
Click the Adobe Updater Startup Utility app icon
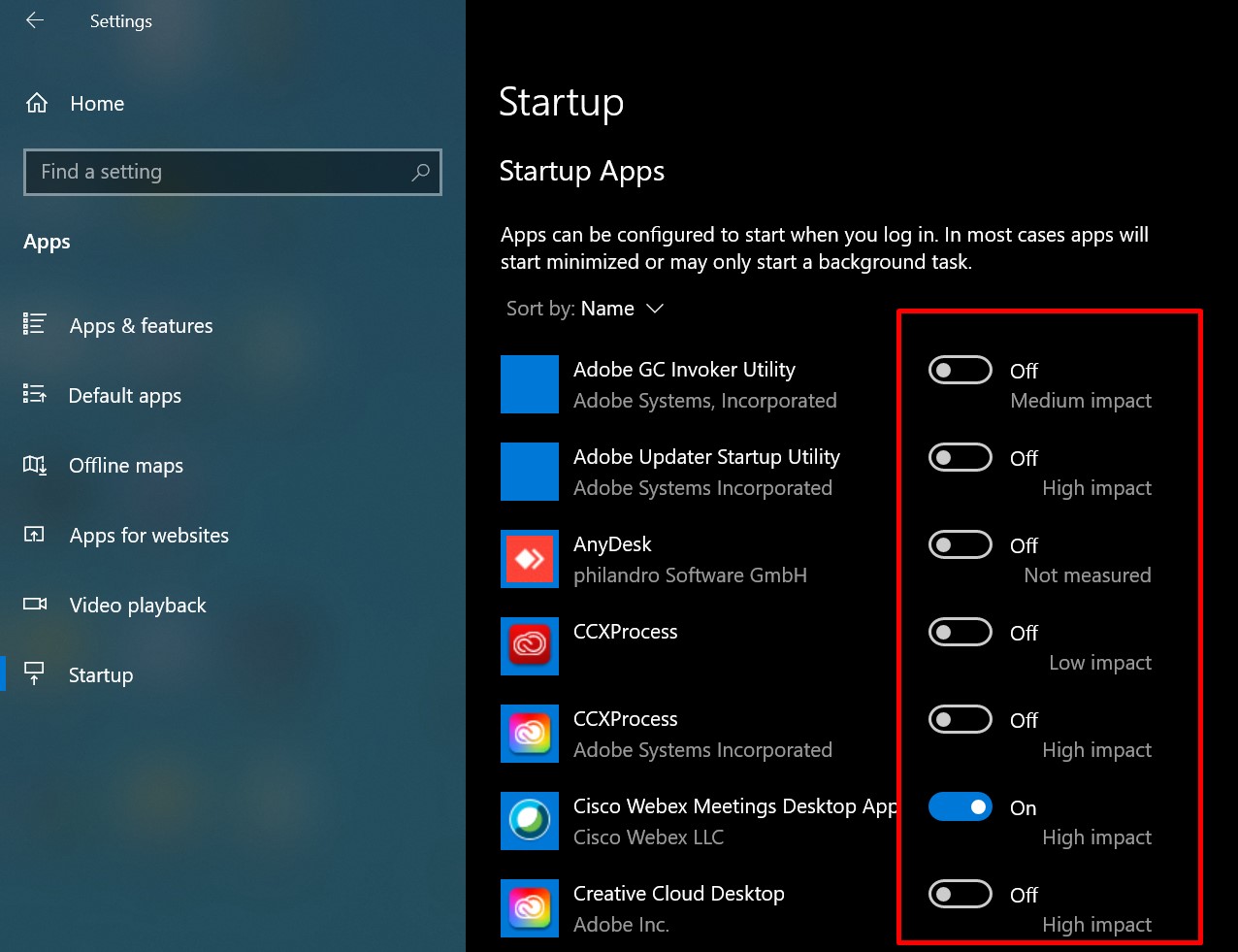click(x=530, y=472)
